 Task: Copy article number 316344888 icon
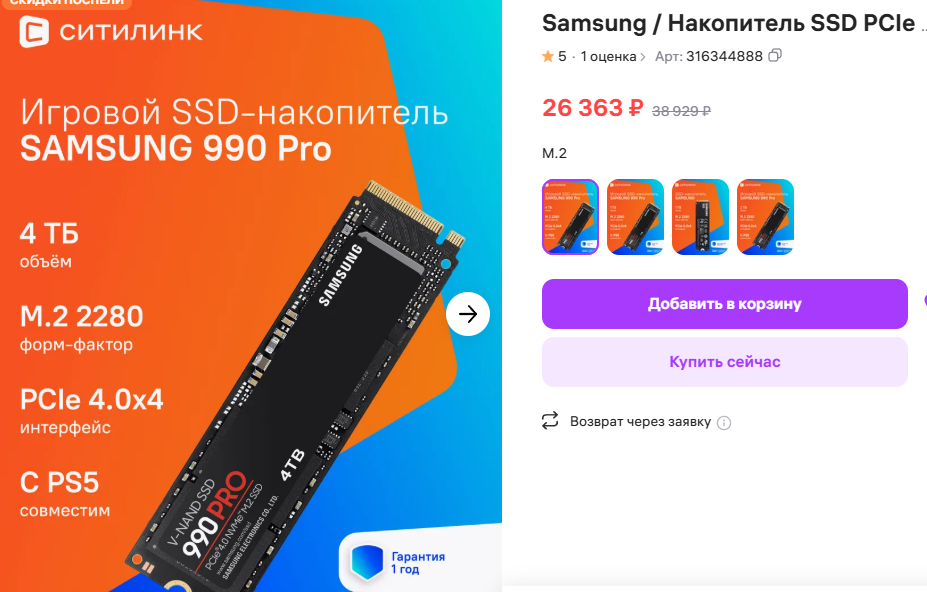pyautogui.click(x=774, y=56)
